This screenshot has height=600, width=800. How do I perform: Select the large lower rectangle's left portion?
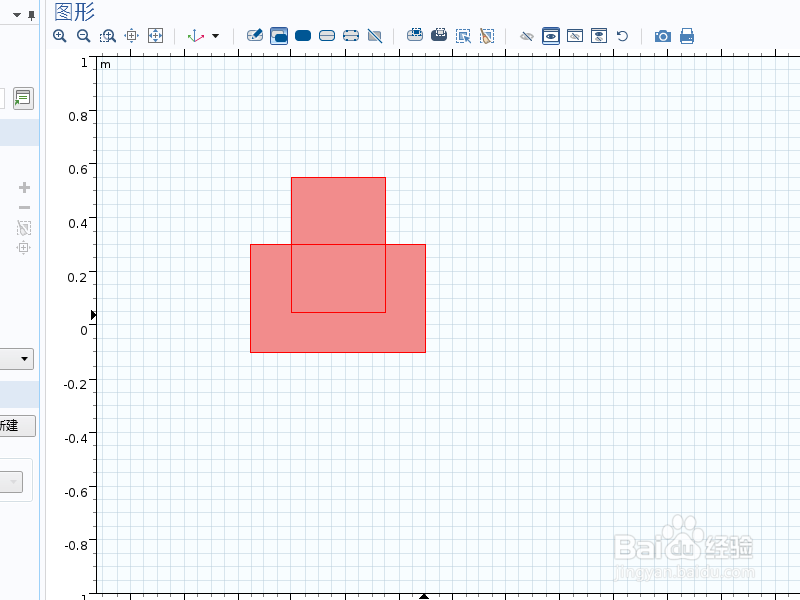pos(271,298)
